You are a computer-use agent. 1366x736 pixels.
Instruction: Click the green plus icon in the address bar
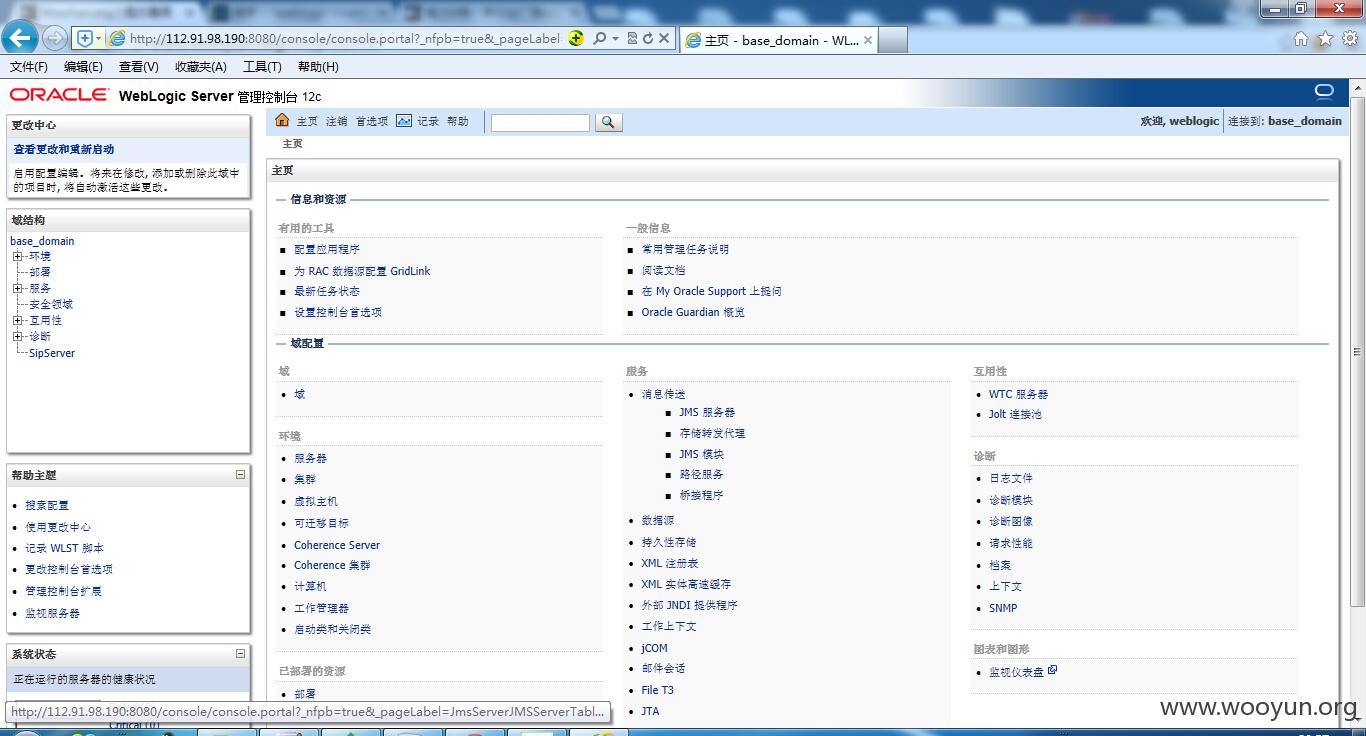click(x=576, y=38)
